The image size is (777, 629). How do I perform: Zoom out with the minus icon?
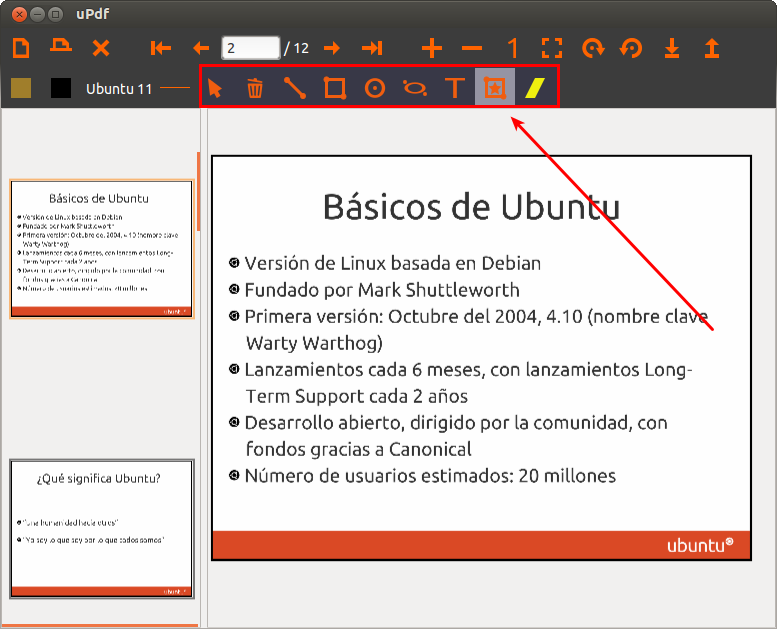[x=472, y=48]
